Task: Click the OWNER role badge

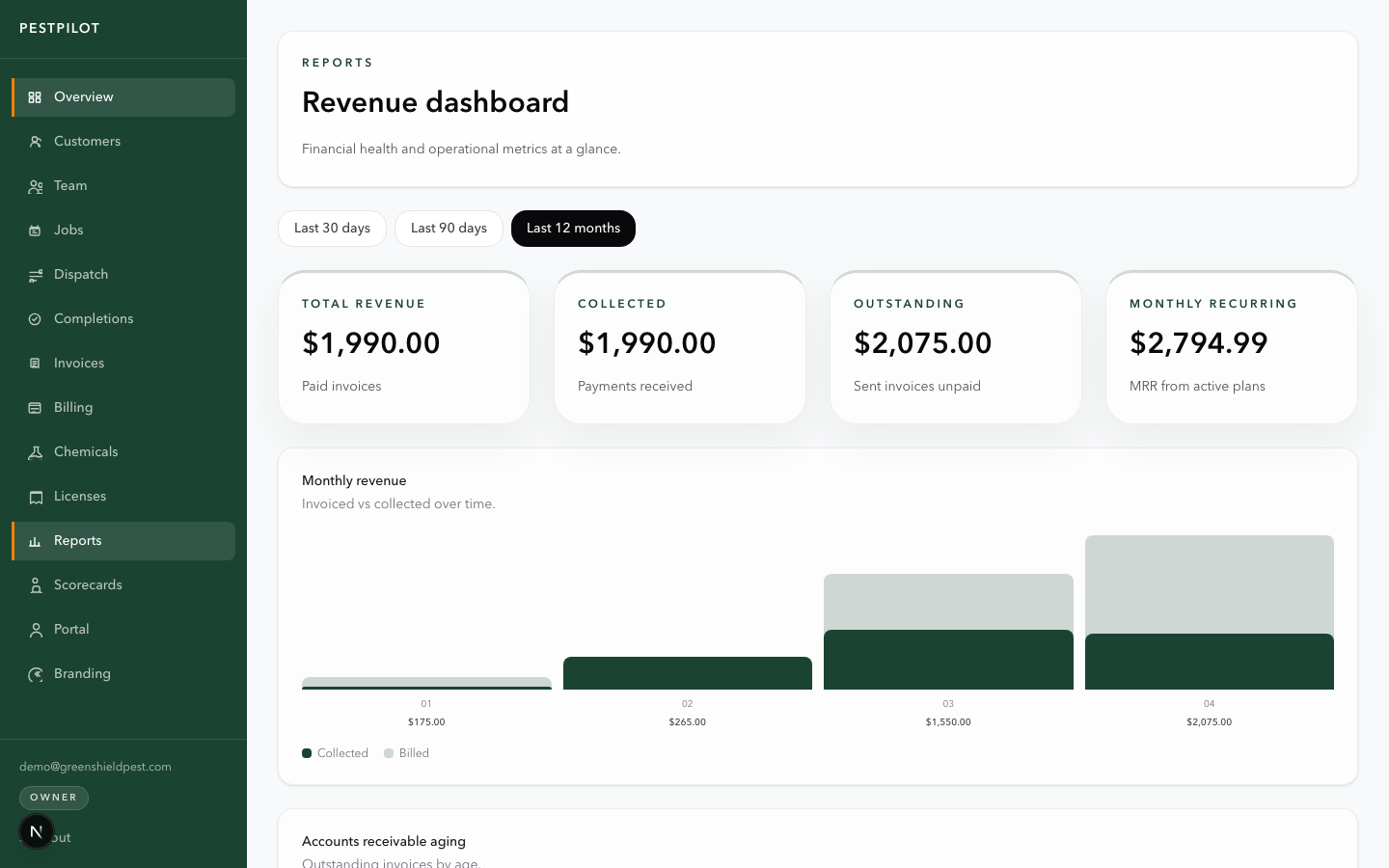Action: 54,798
